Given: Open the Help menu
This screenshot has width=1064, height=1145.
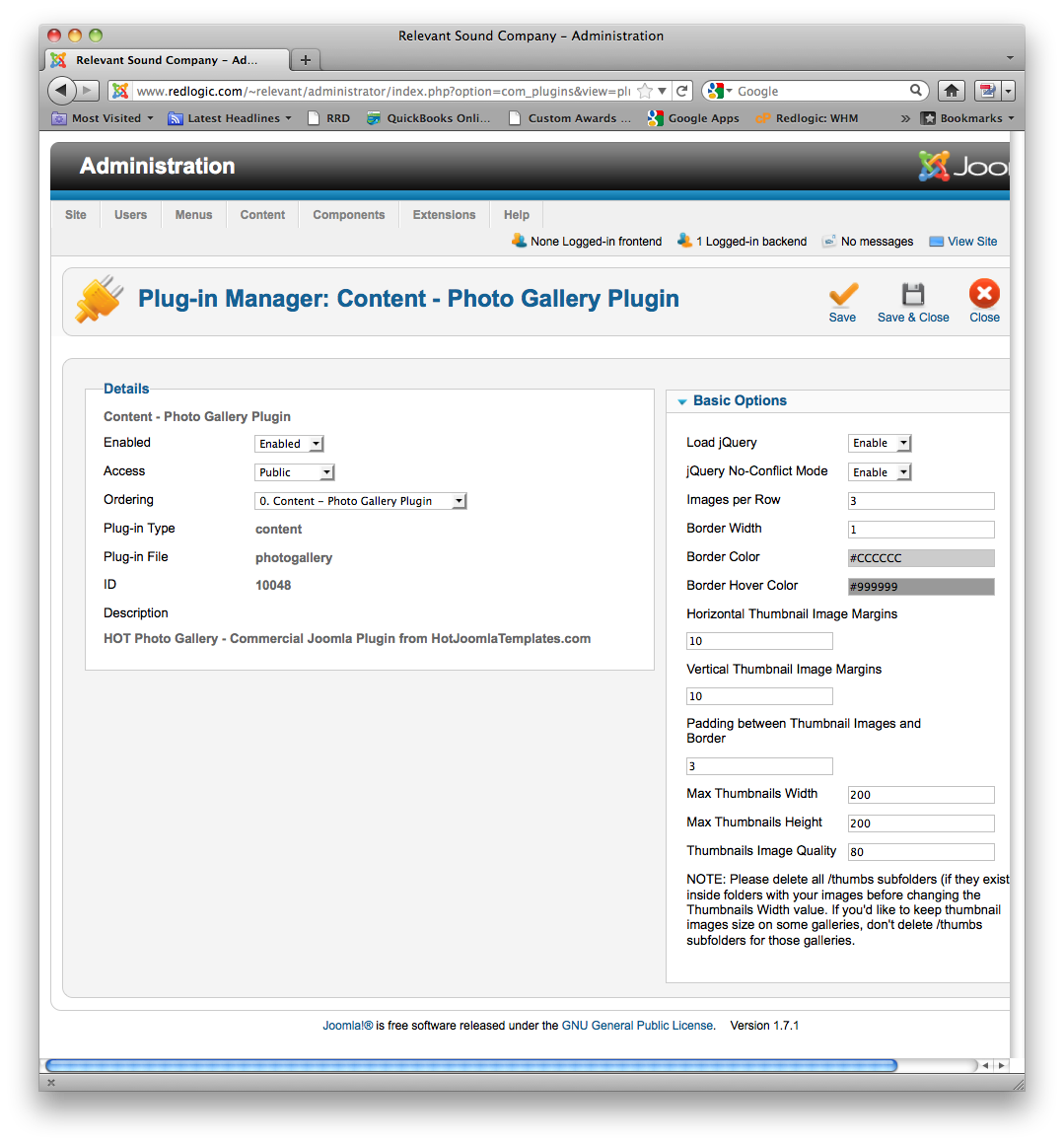Looking at the screenshot, I should coord(517,215).
